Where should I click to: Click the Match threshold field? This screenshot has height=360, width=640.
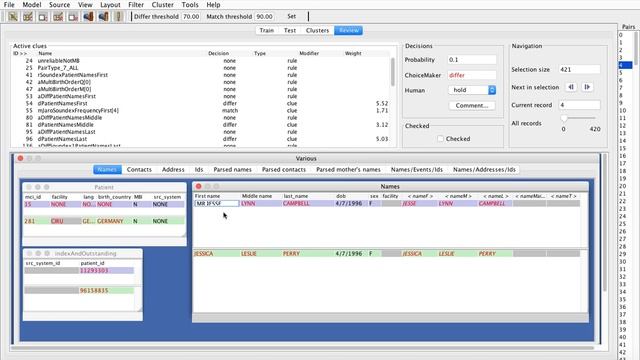tap(264, 17)
